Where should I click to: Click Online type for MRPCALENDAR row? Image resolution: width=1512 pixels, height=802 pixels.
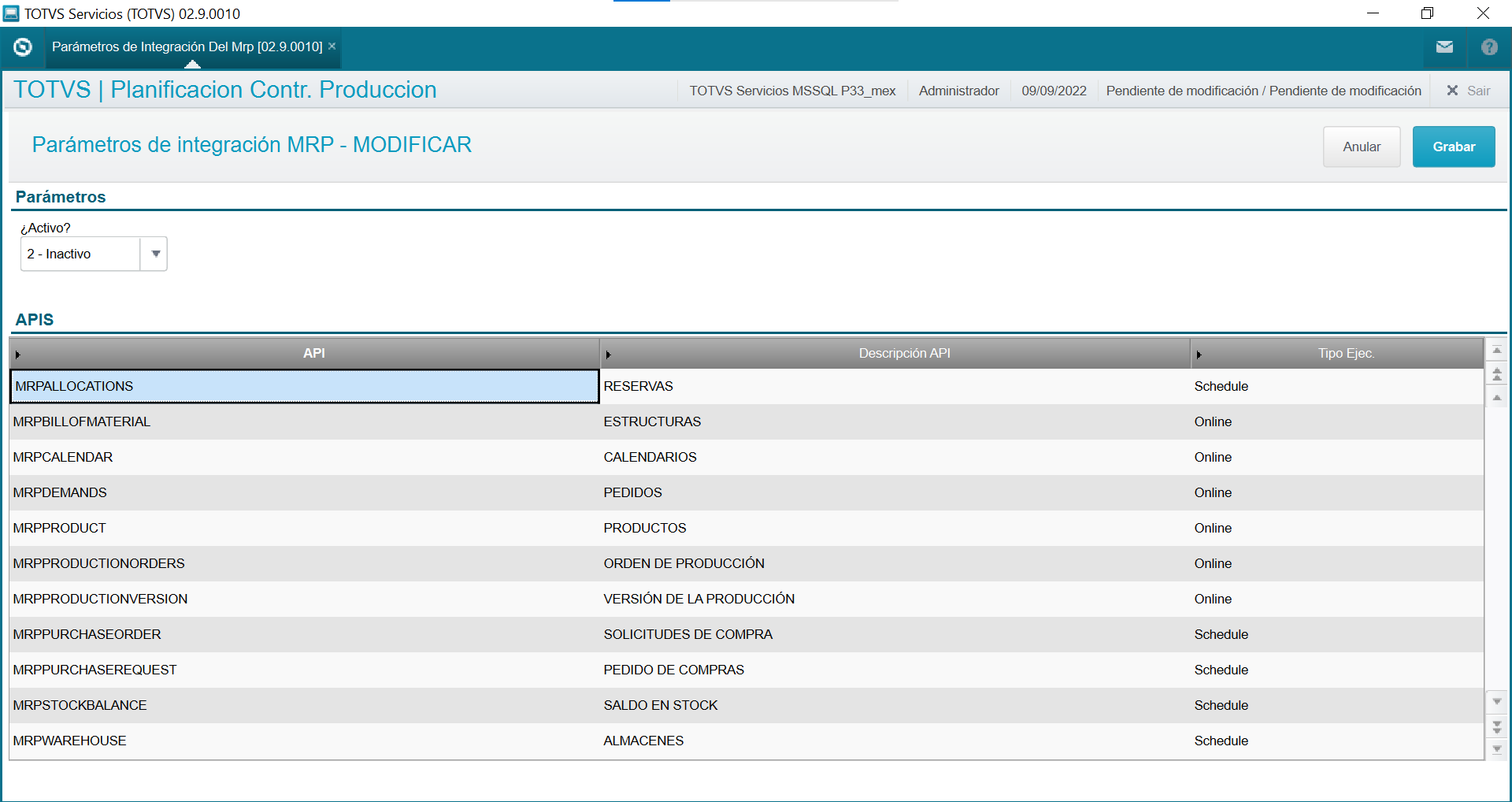click(x=1337, y=457)
